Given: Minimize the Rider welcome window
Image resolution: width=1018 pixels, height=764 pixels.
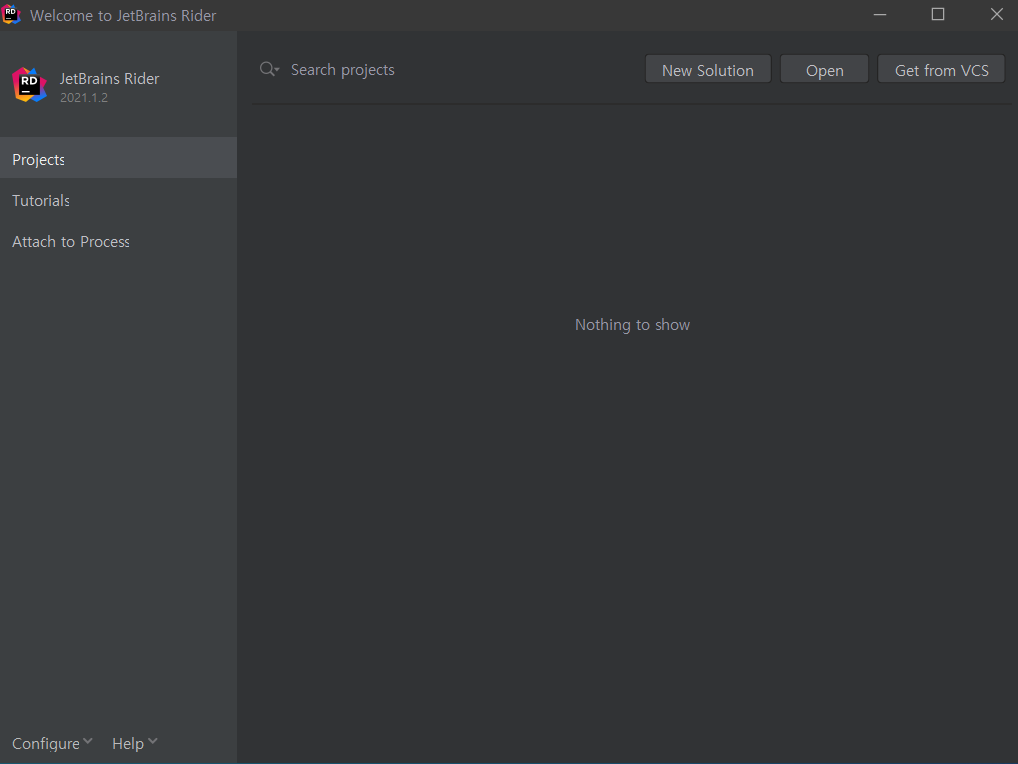Looking at the screenshot, I should pyautogui.click(x=880, y=14).
